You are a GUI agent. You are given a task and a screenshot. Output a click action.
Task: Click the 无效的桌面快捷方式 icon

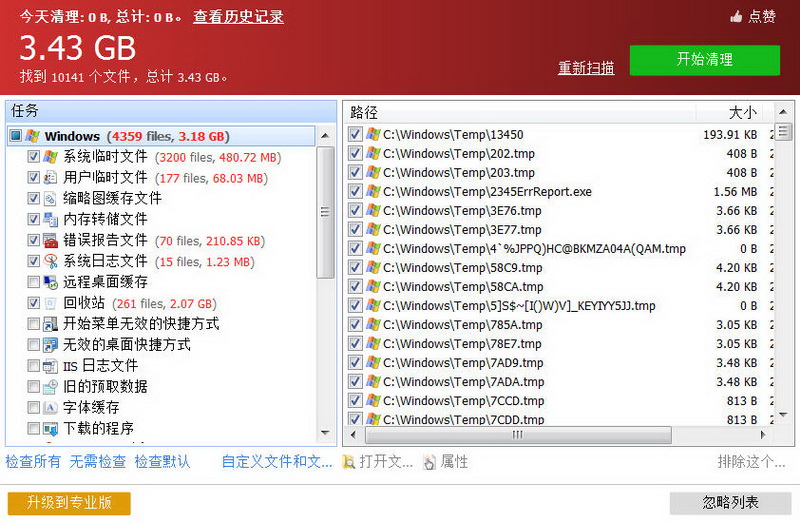click(51, 345)
